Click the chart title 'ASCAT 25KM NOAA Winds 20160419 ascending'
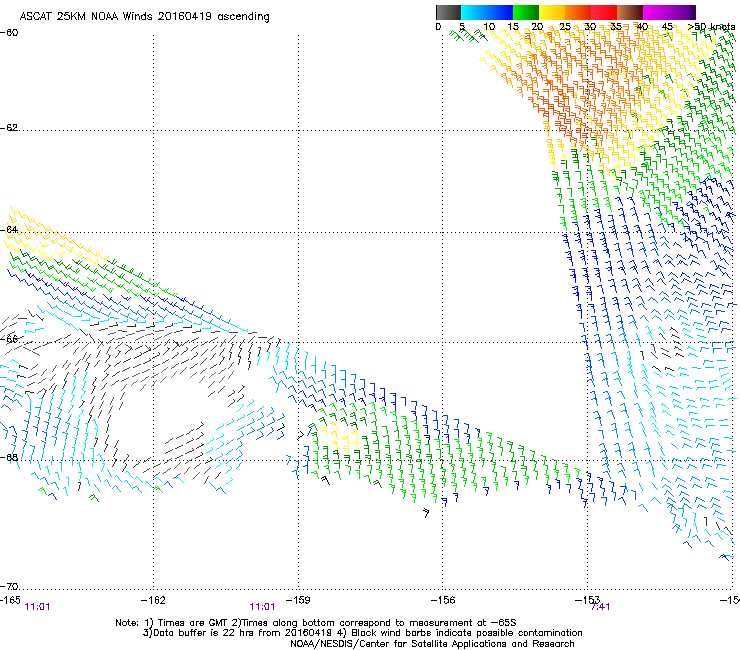 144,17
